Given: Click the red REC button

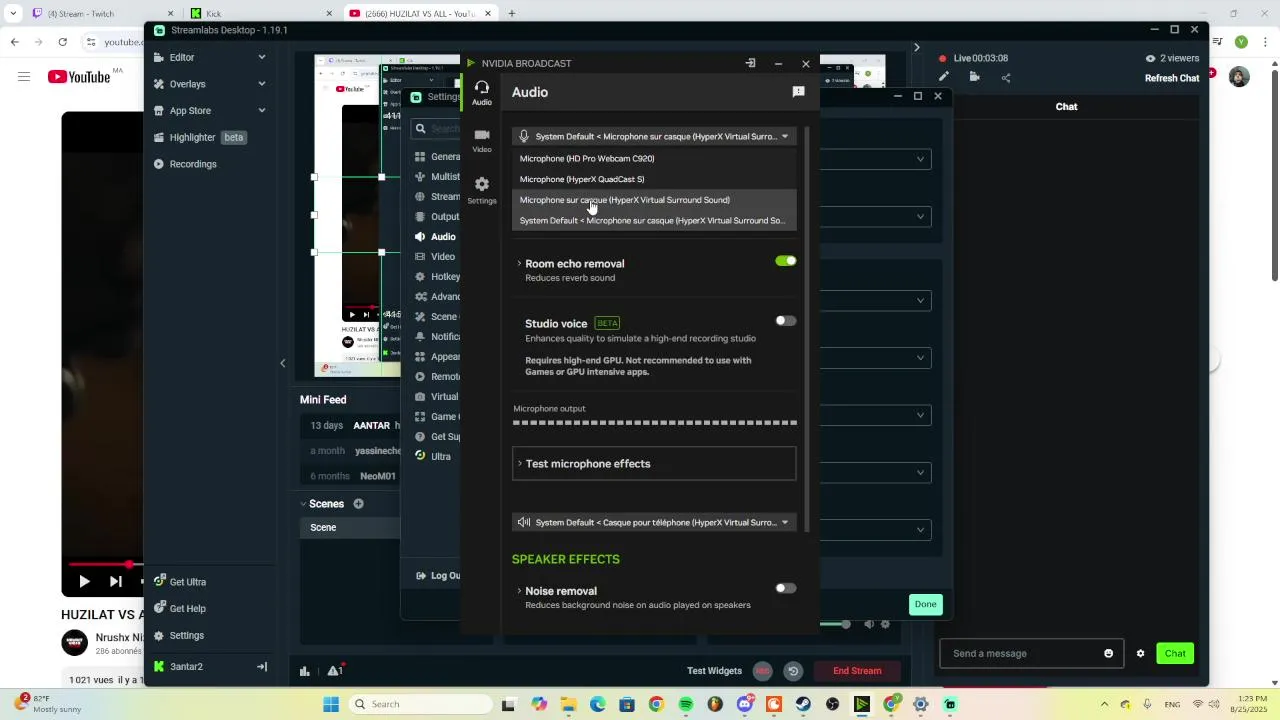Looking at the screenshot, I should (x=763, y=671).
